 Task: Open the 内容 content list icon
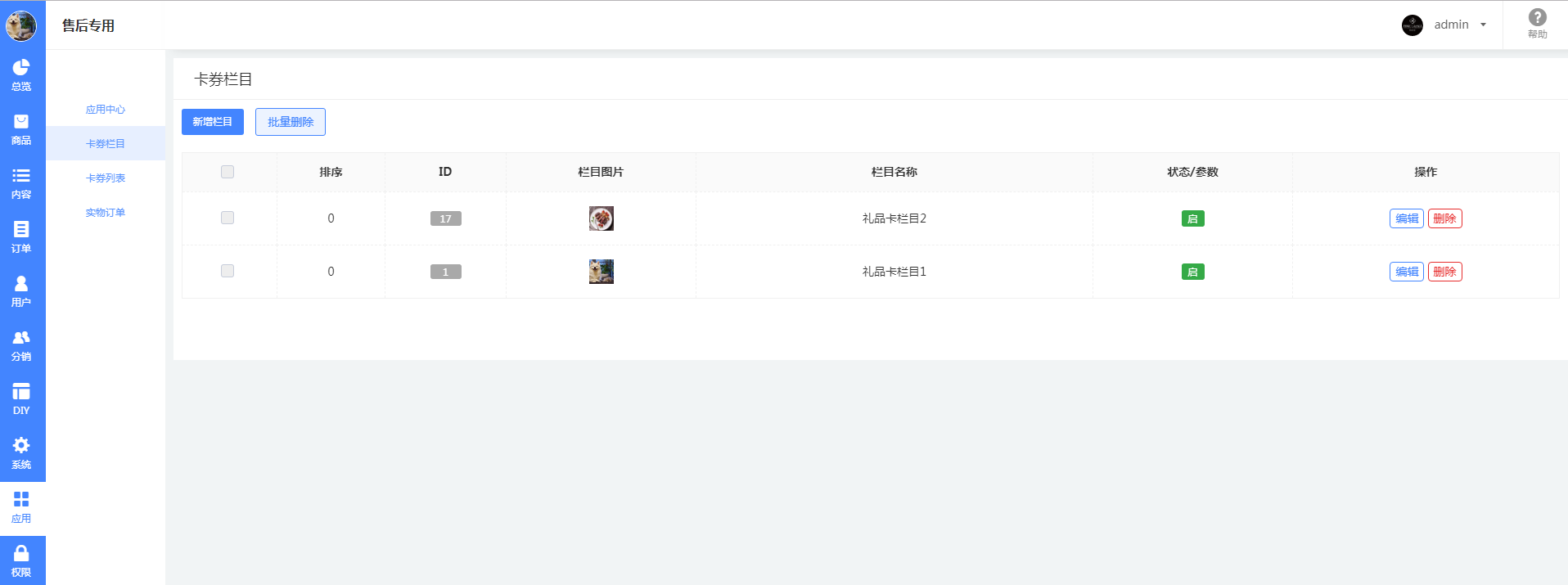coord(21,176)
